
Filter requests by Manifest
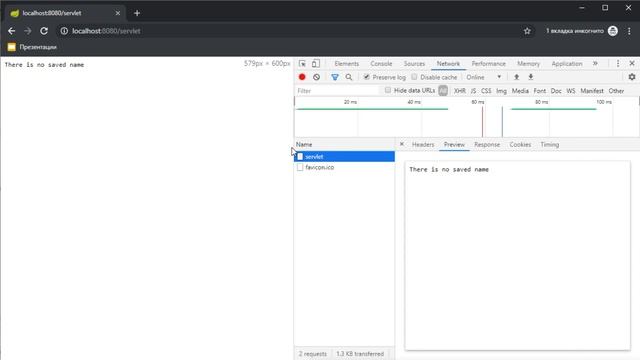tap(592, 91)
